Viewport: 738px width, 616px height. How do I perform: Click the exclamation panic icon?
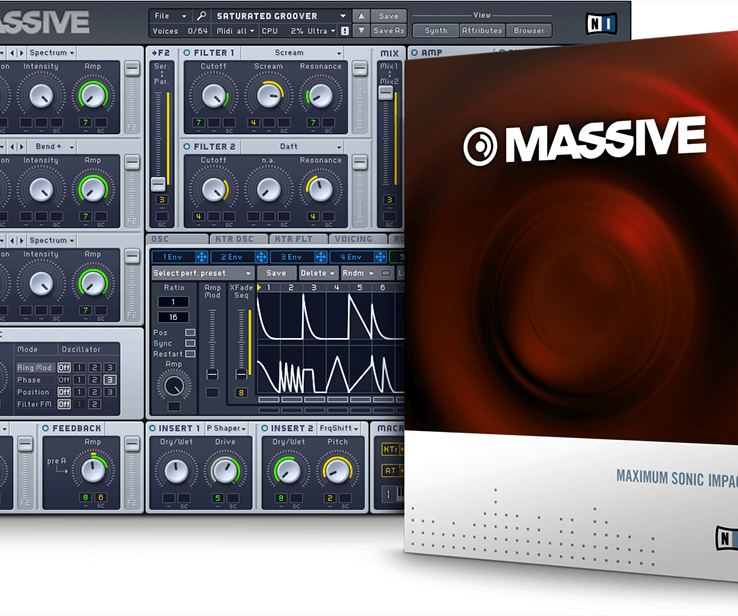tap(345, 31)
